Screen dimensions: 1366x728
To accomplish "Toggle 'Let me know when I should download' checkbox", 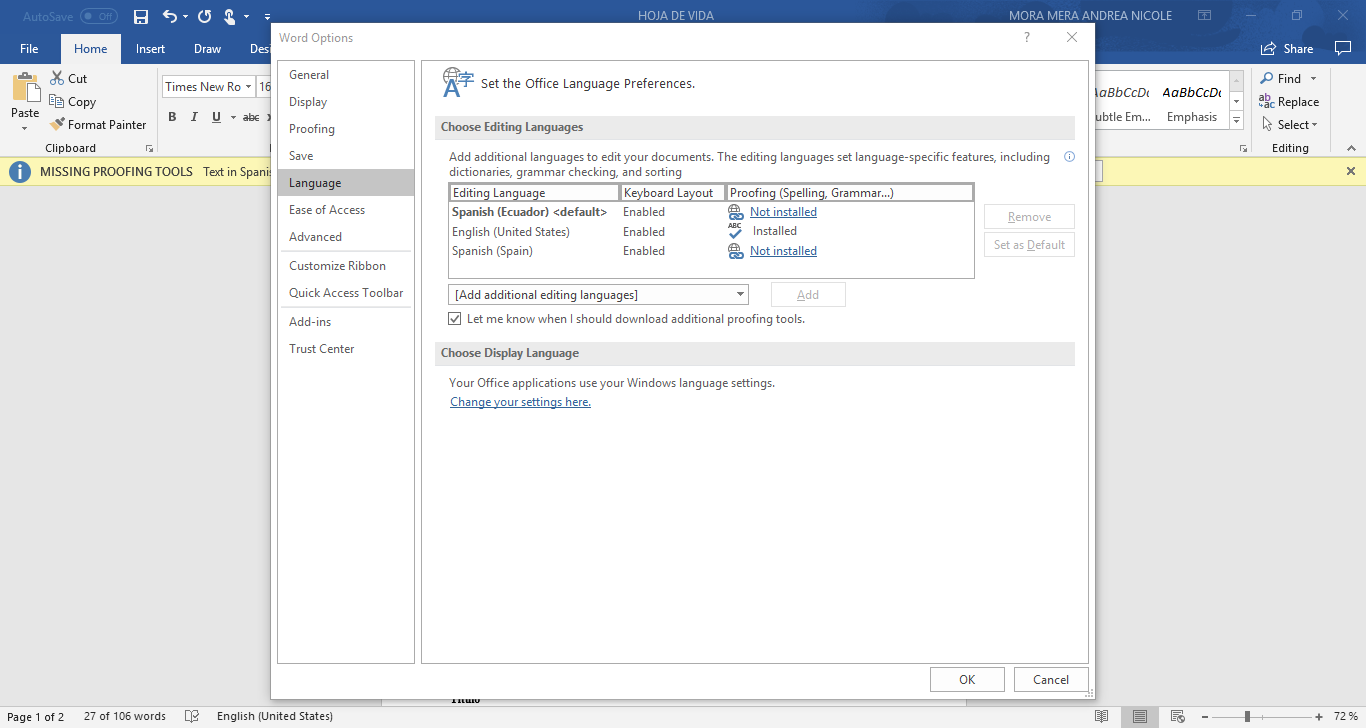I will (455, 319).
